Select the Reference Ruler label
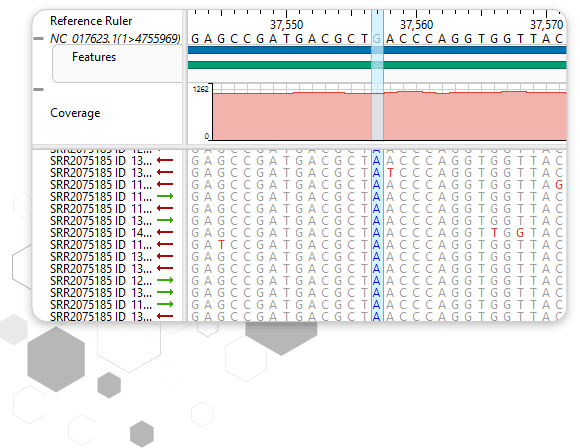This screenshot has height=448, width=580. pyautogui.click(x=91, y=21)
